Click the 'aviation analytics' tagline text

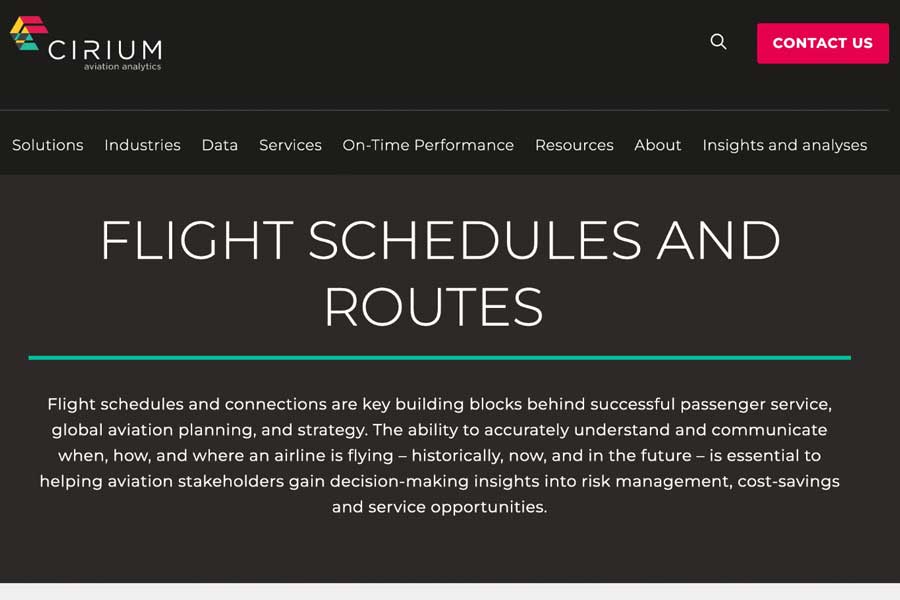click(122, 67)
